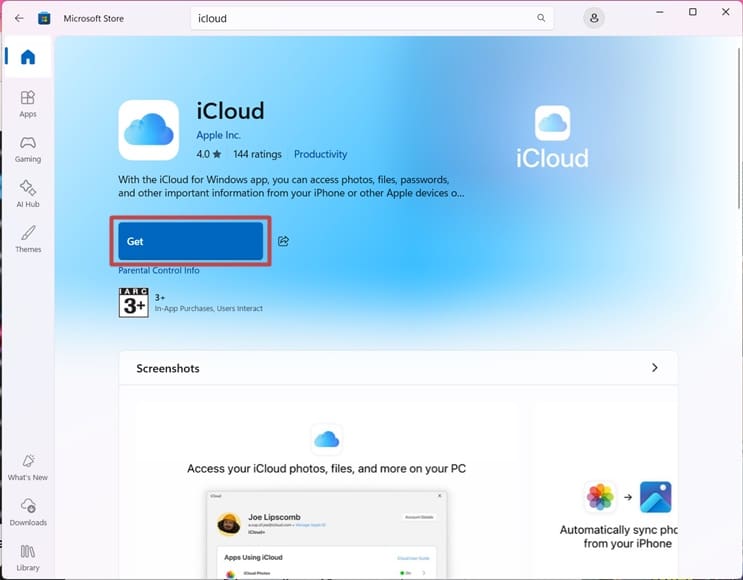This screenshot has width=743, height=580.
Task: Close the Microsoft Store window
Action: pos(725,12)
